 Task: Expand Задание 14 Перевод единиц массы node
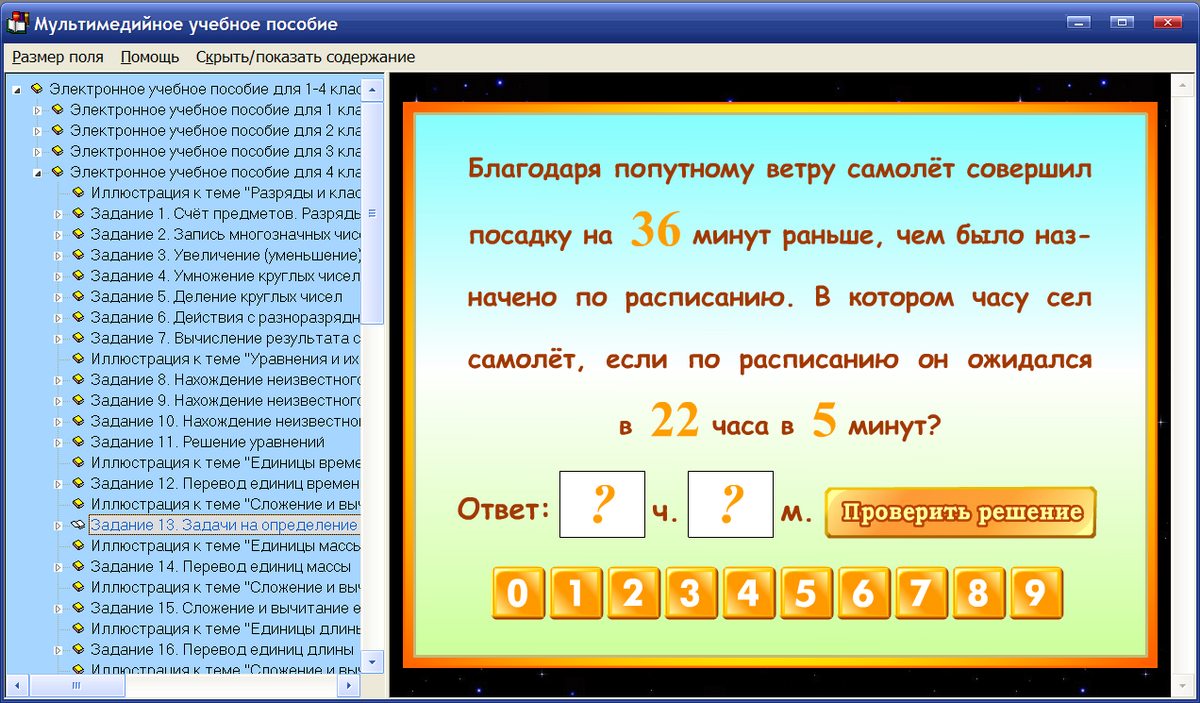tap(58, 567)
